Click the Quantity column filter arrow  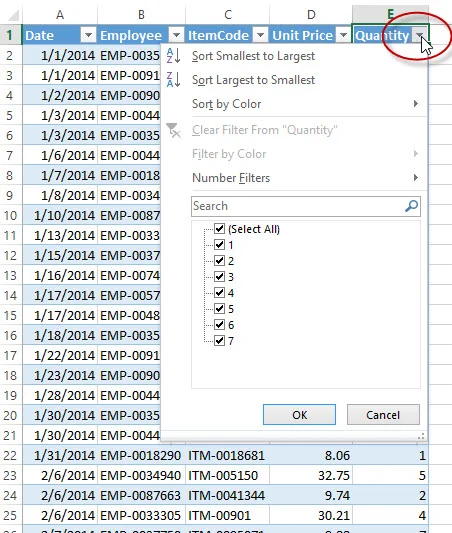[x=420, y=35]
